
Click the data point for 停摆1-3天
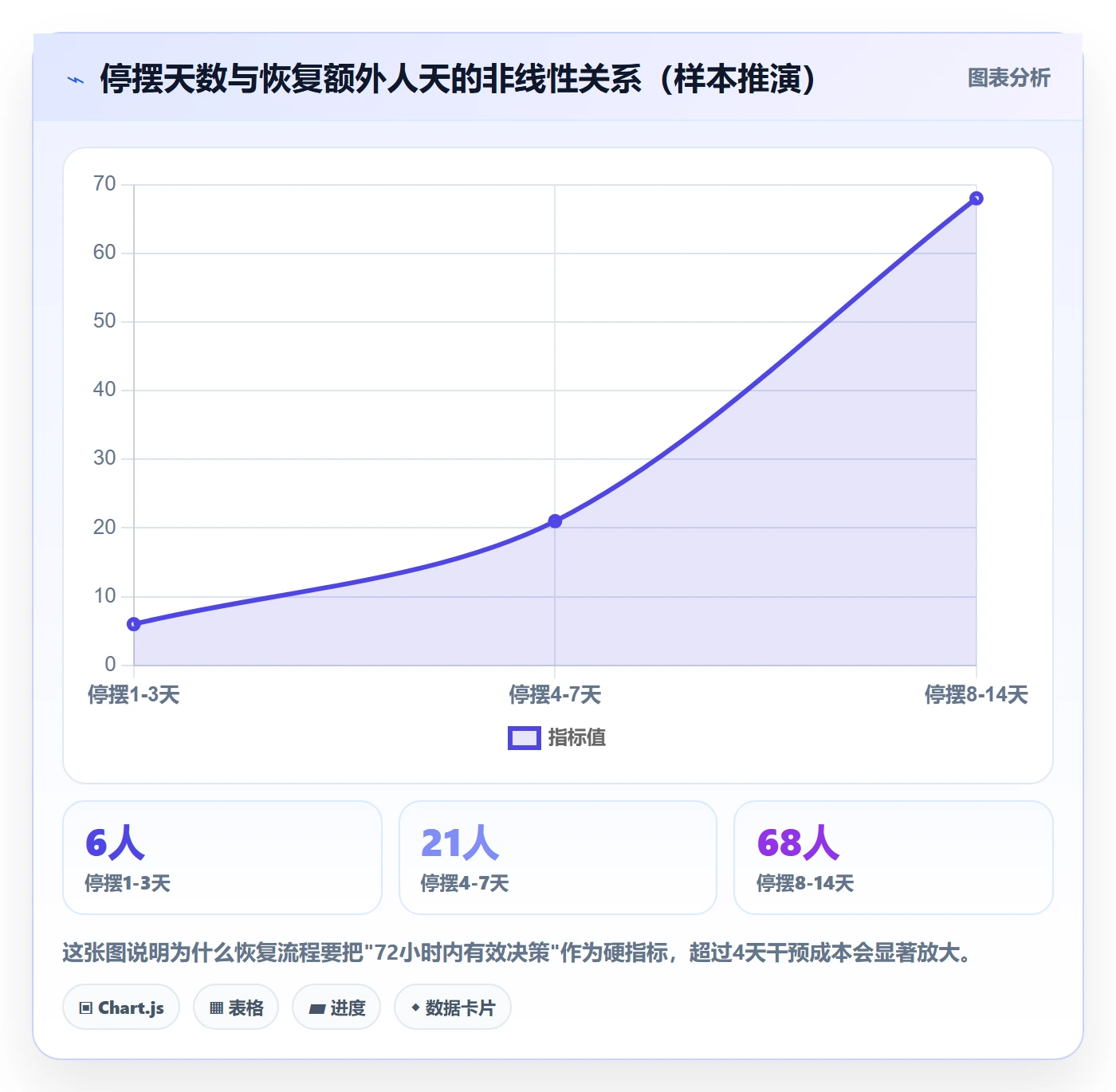point(134,624)
